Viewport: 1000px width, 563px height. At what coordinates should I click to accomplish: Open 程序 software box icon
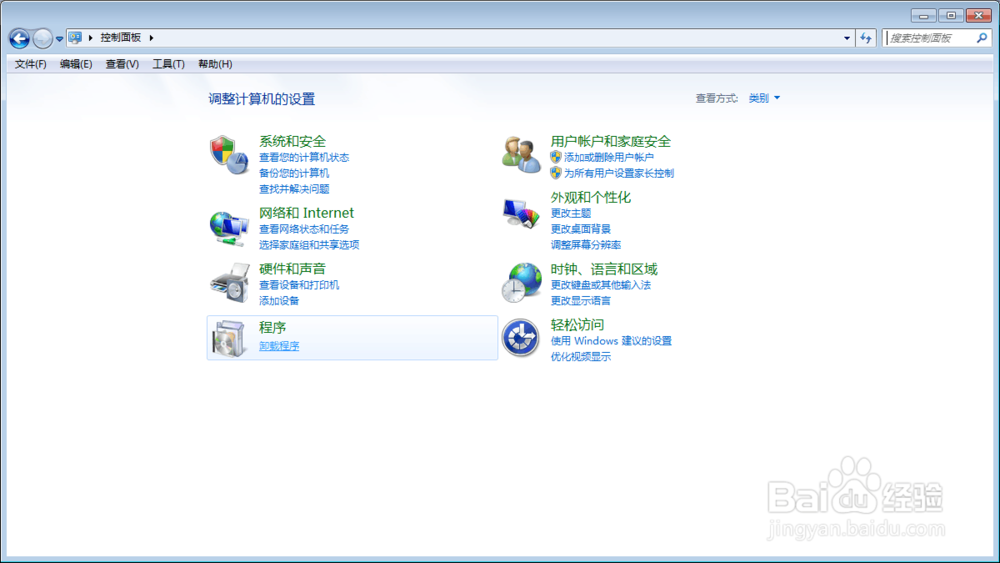pyautogui.click(x=228, y=339)
